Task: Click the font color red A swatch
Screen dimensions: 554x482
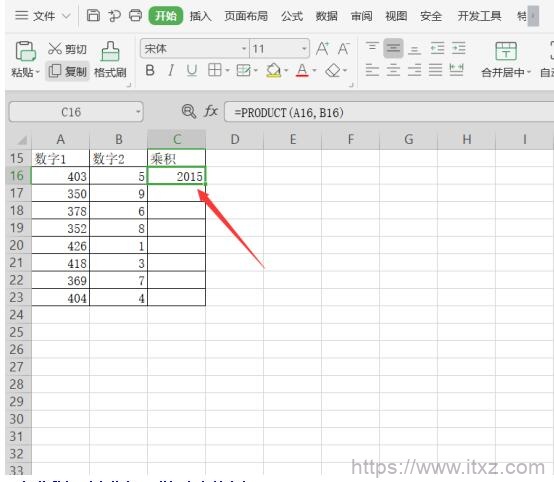Action: (x=302, y=71)
